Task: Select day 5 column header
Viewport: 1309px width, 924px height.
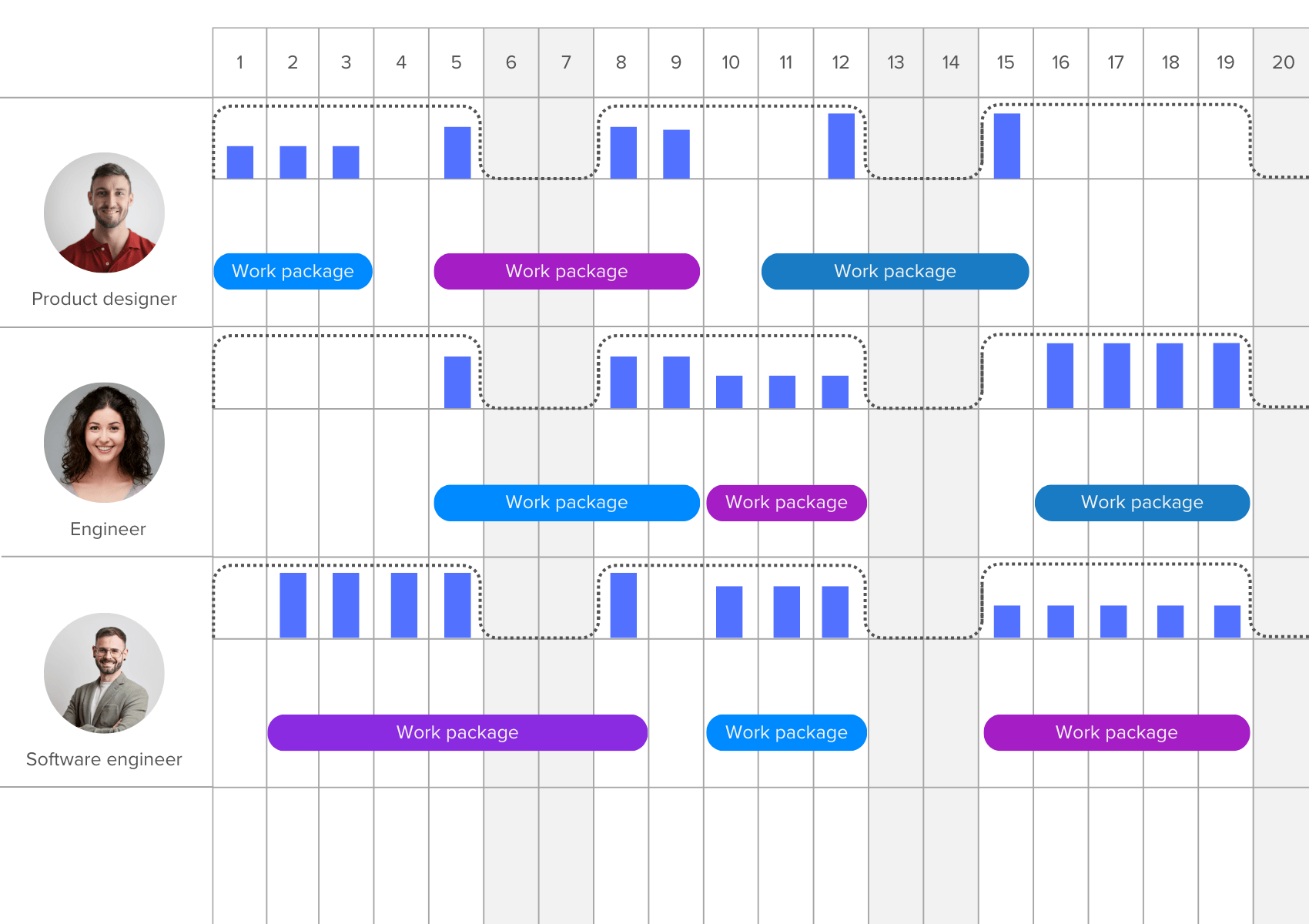Action: pos(456,62)
